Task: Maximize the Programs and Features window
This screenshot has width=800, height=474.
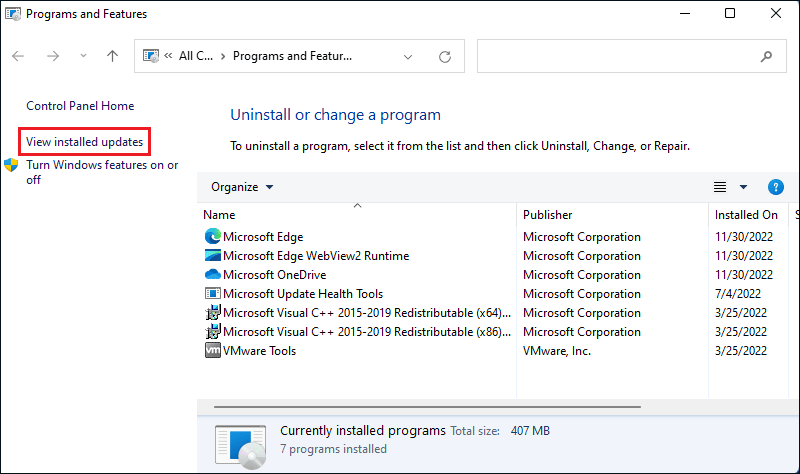Action: tap(730, 13)
